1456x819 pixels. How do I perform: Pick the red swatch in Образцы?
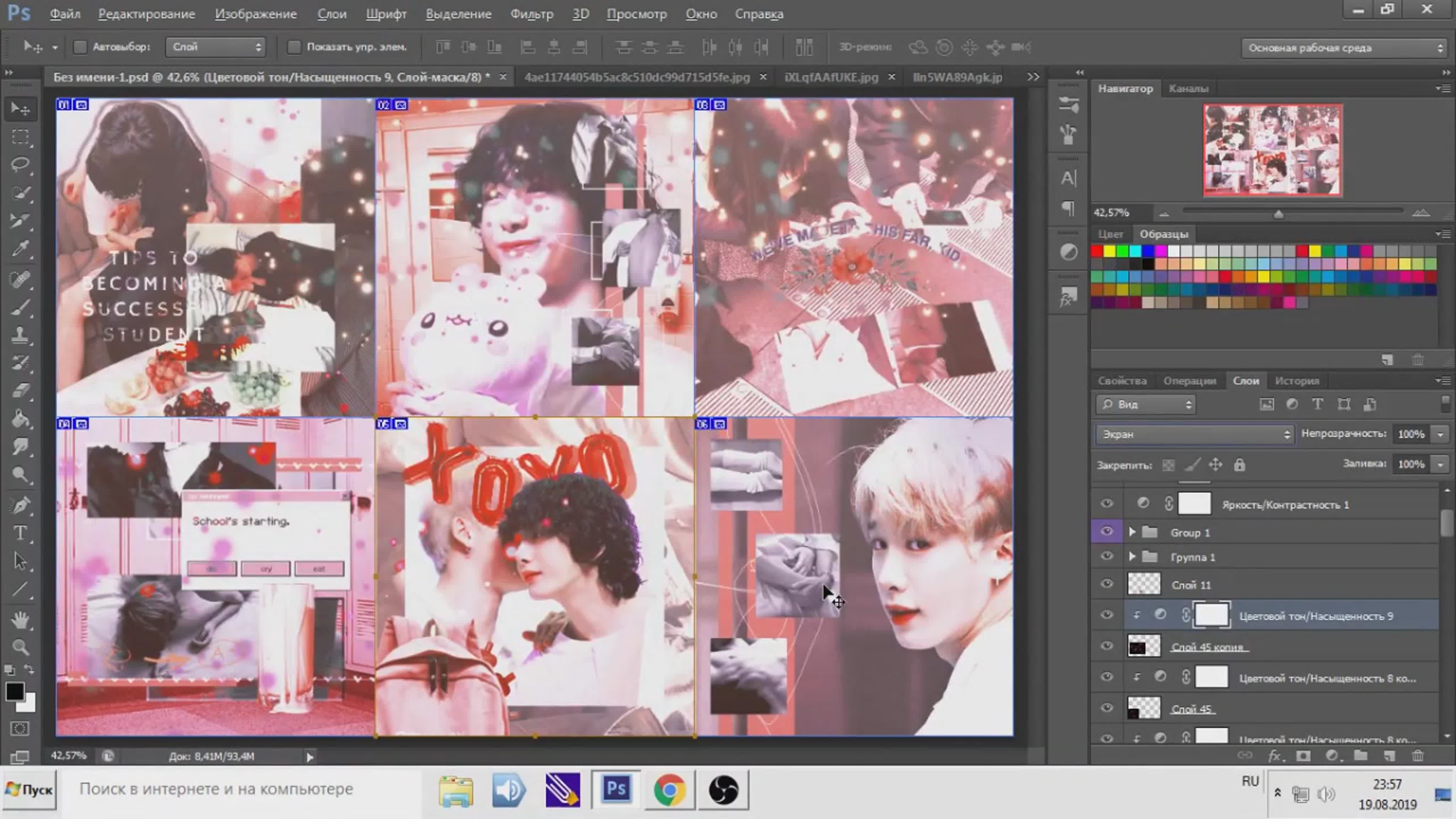(1097, 251)
